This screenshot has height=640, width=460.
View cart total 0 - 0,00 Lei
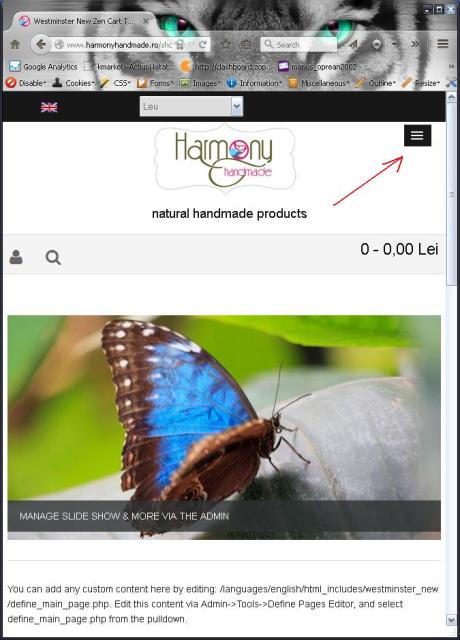point(399,249)
